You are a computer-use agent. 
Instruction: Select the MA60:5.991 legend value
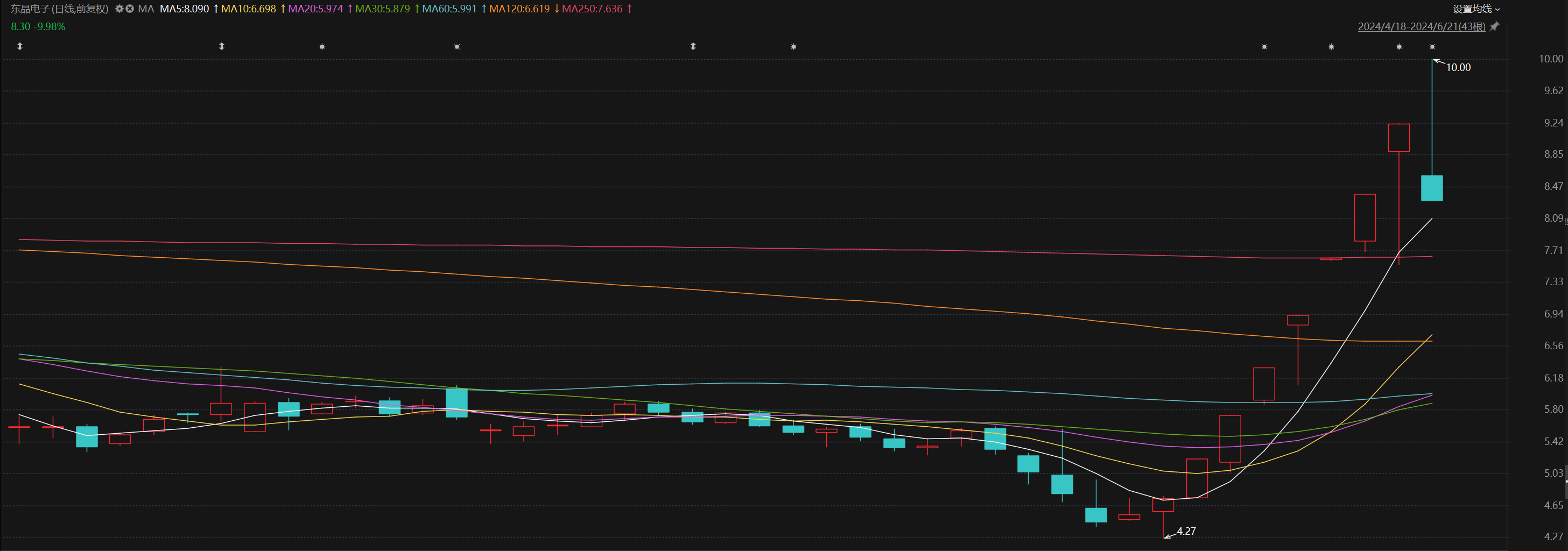coord(449,9)
